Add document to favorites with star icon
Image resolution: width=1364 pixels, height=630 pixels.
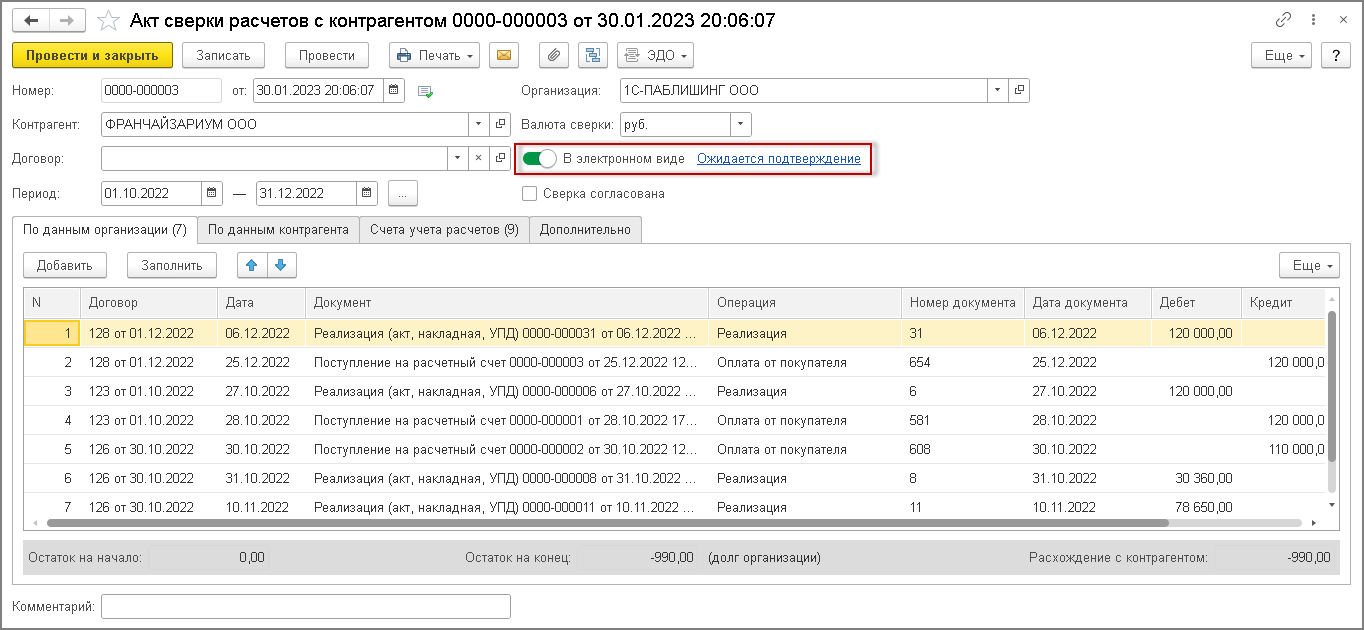(x=108, y=20)
